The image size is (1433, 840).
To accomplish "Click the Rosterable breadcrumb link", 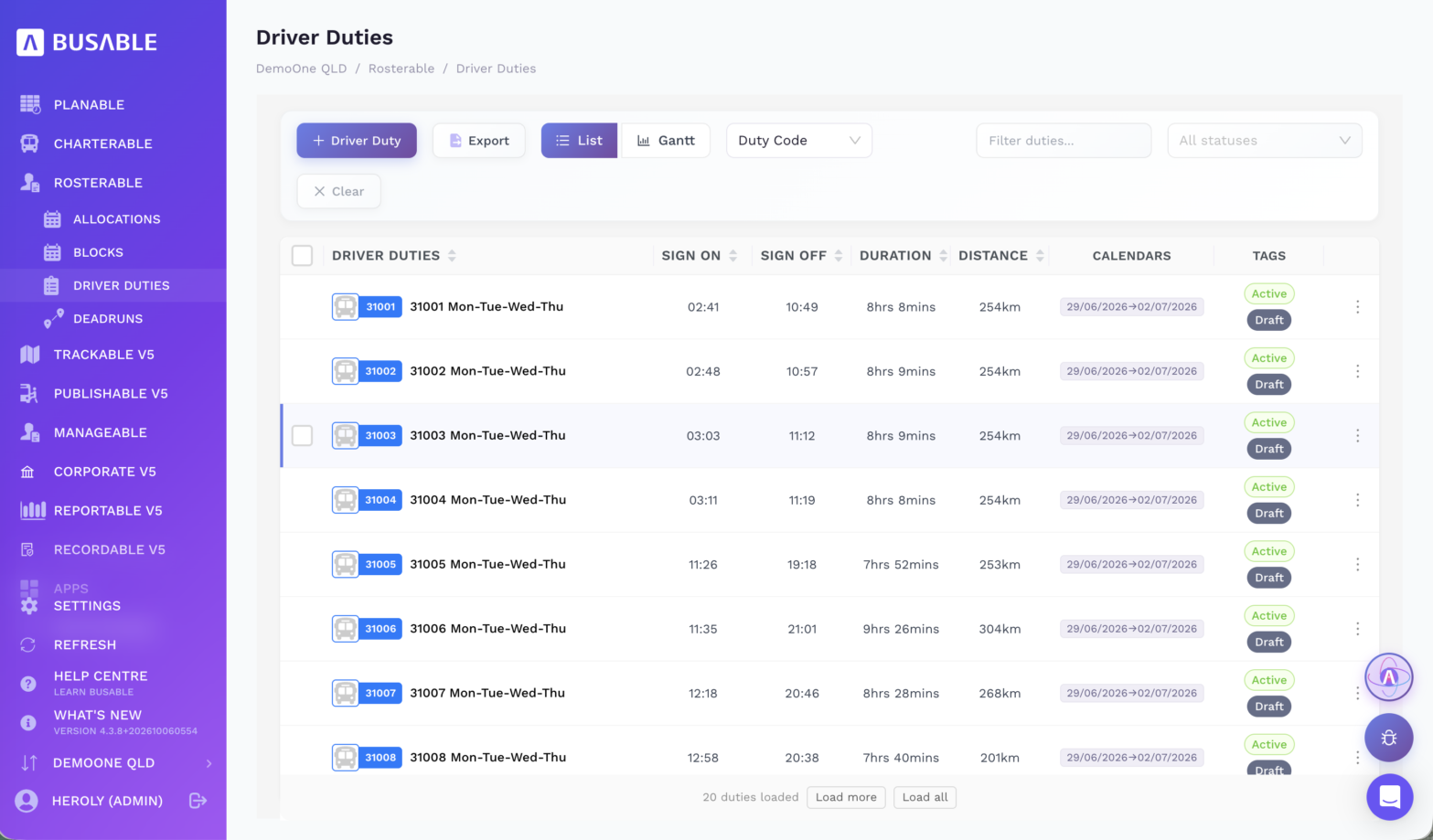I will point(401,69).
